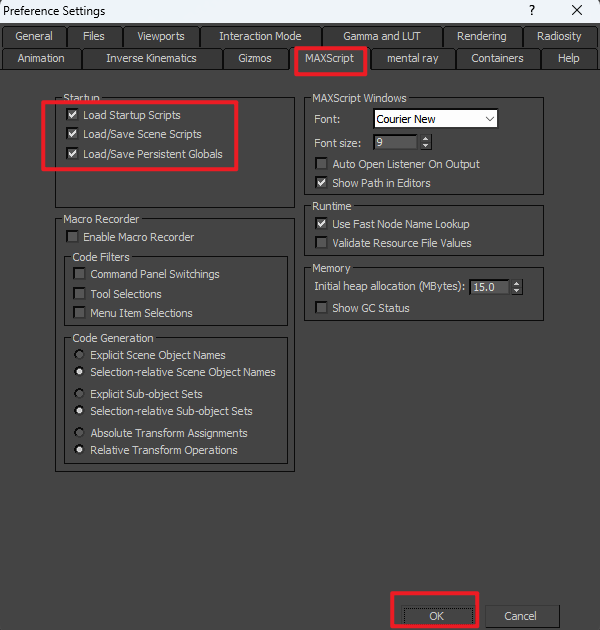This screenshot has width=600, height=630.
Task: Check Tool Selections code filter
Action: point(80,293)
